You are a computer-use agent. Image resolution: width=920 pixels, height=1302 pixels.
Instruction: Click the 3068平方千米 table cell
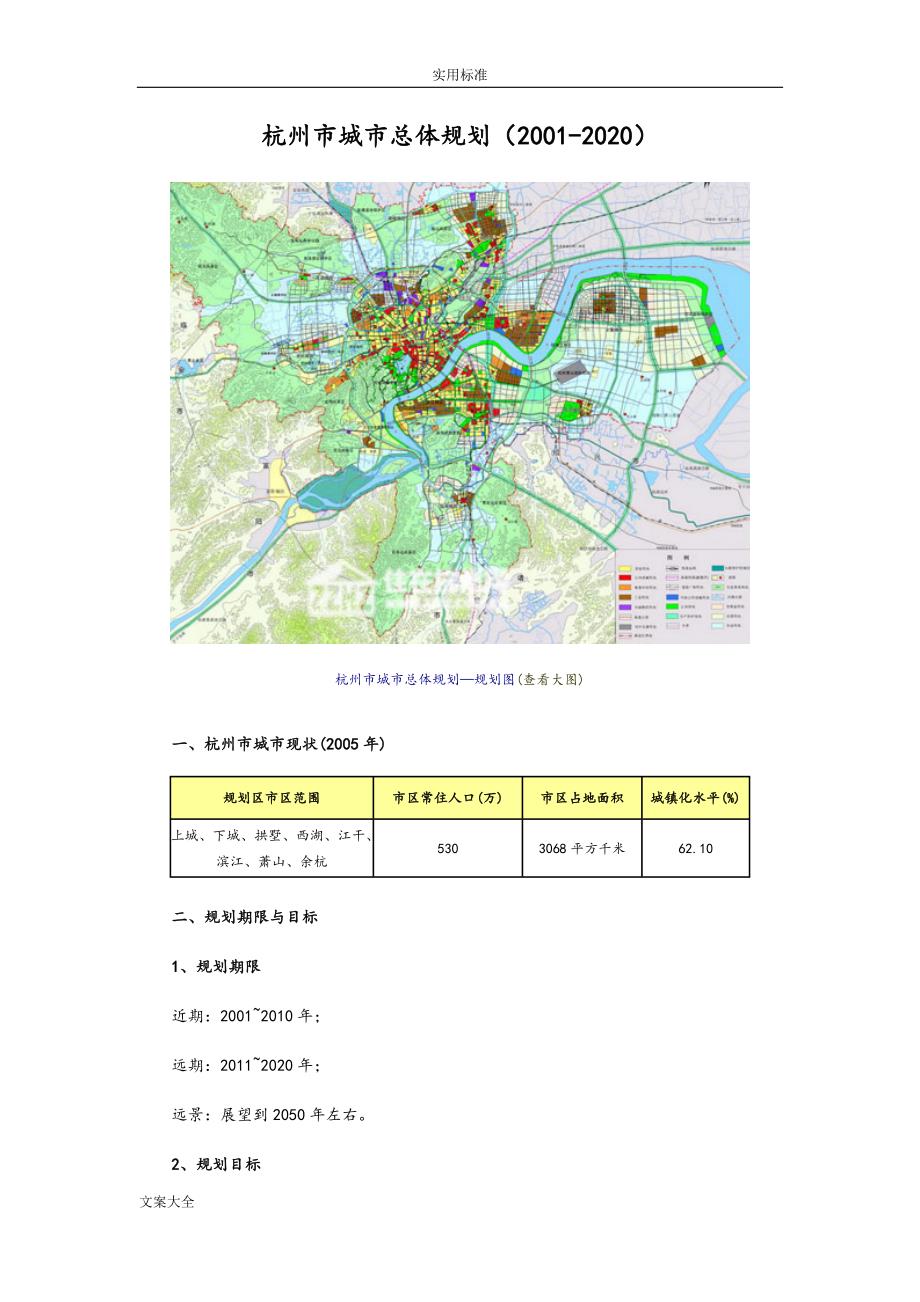[581, 848]
